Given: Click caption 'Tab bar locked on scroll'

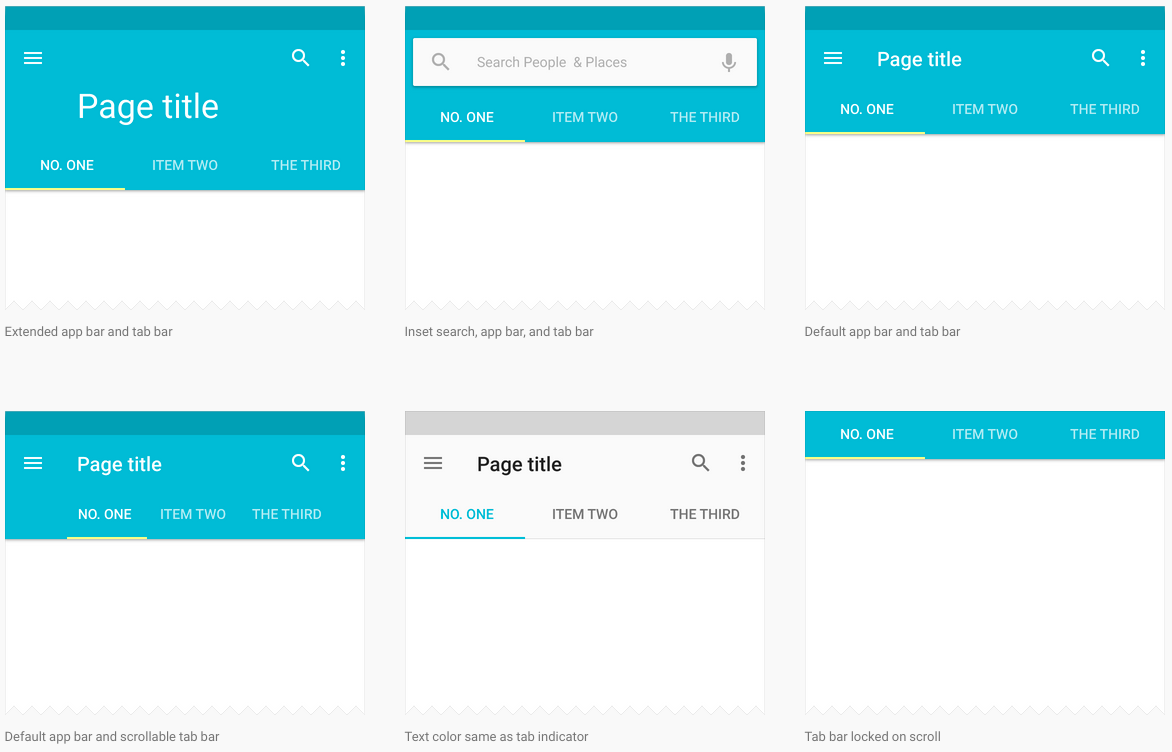Looking at the screenshot, I should (872, 736).
